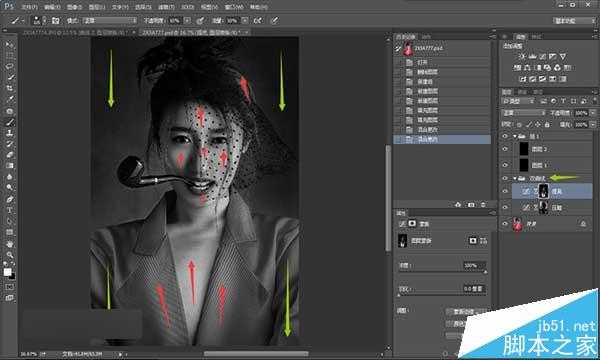
Task: Select the Horizontal Type tool
Action: tap(9, 210)
